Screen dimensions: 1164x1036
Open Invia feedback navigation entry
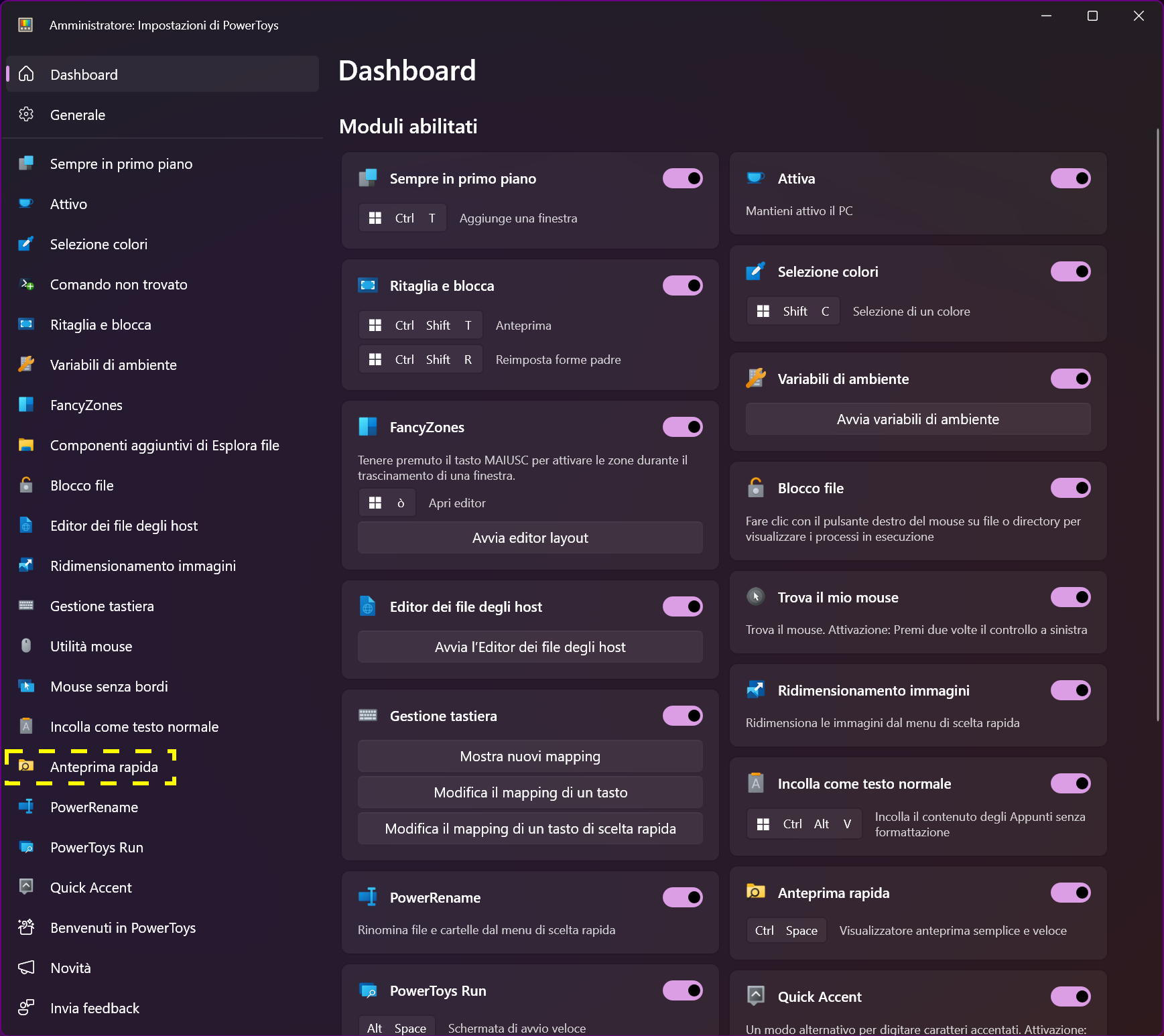click(x=162, y=1008)
